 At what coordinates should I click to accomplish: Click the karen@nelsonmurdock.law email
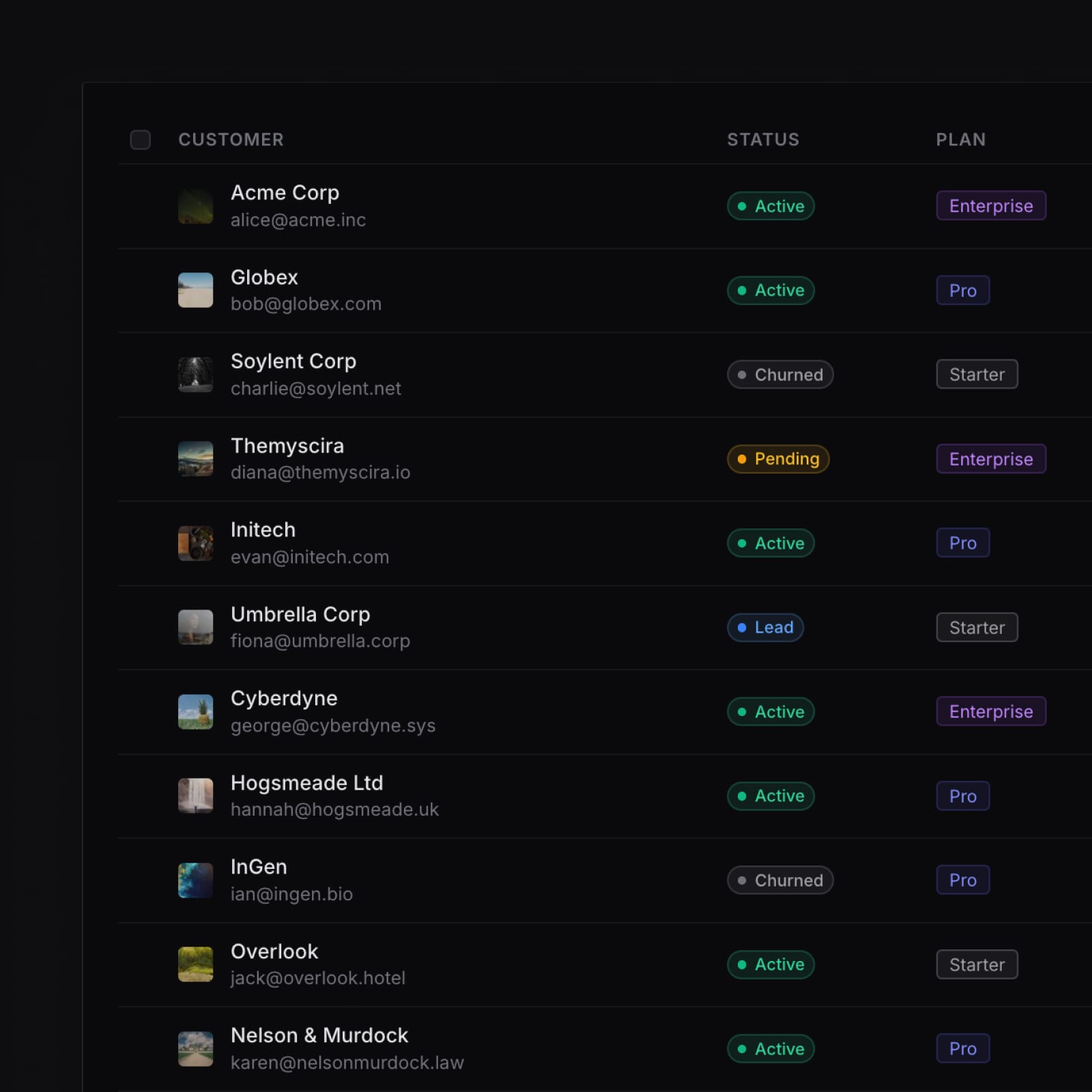click(x=347, y=1063)
